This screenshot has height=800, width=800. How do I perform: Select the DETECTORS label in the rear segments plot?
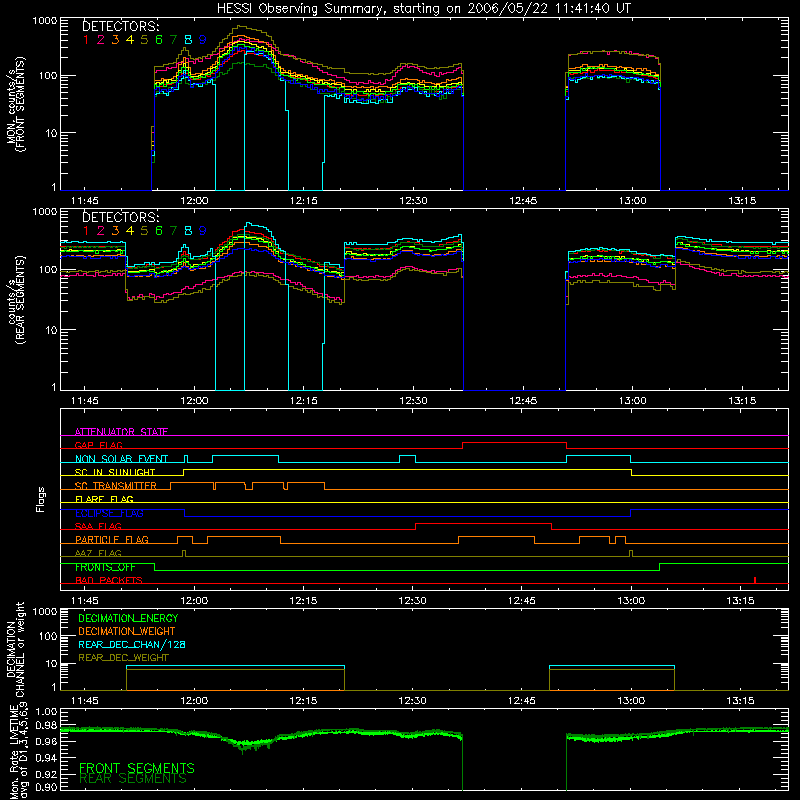(121, 217)
